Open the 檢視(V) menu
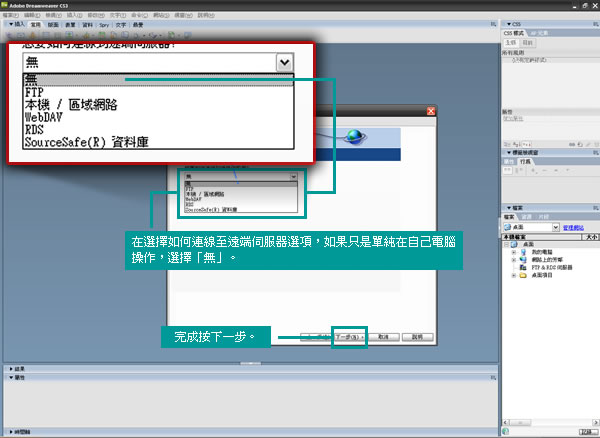 [x=53, y=15]
